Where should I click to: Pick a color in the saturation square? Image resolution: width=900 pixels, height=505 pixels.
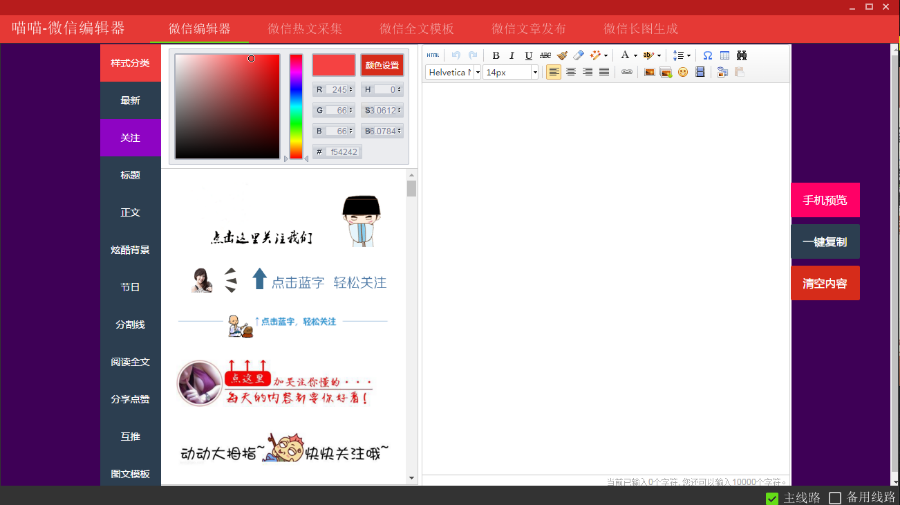point(227,107)
